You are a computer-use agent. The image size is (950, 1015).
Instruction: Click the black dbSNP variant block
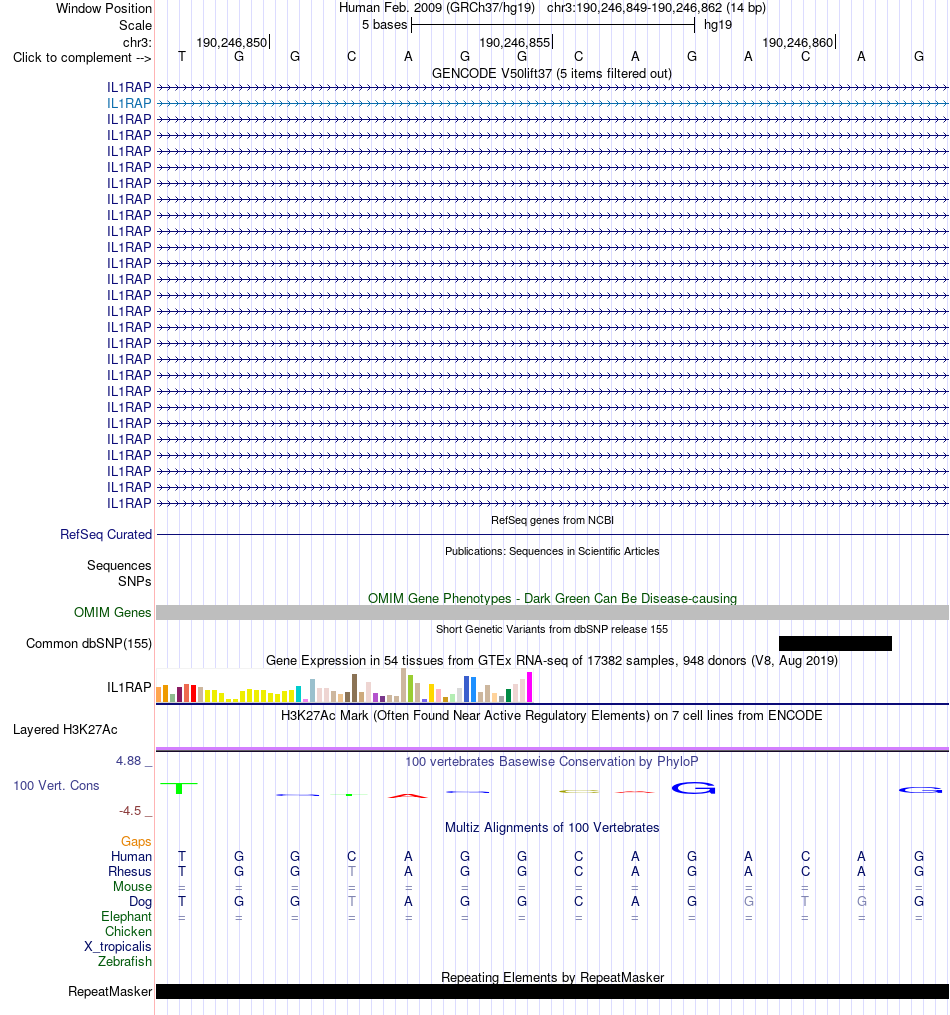pyautogui.click(x=835, y=643)
